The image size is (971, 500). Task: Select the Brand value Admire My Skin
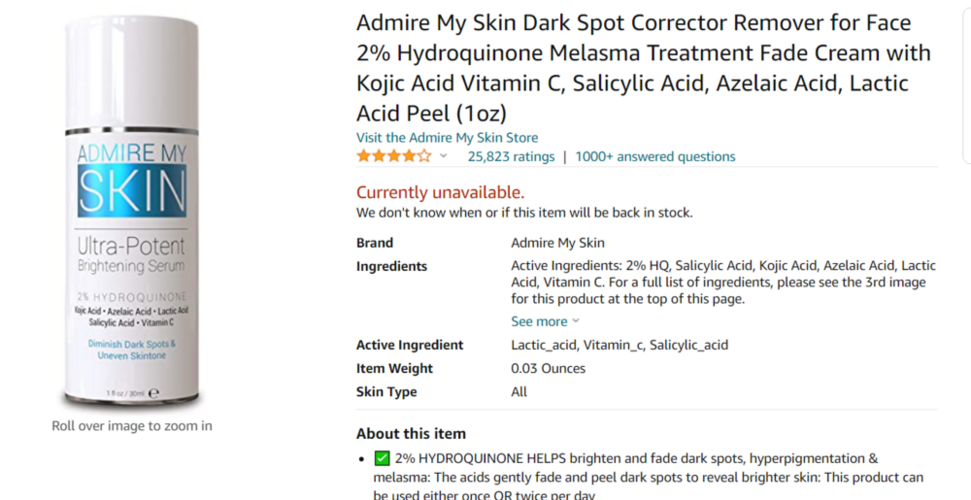pos(557,243)
